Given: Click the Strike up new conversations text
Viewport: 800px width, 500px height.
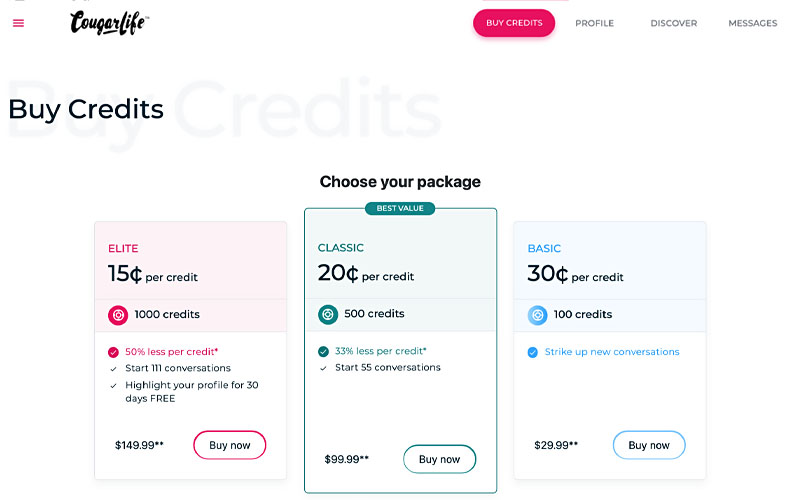Looking at the screenshot, I should 612,352.
